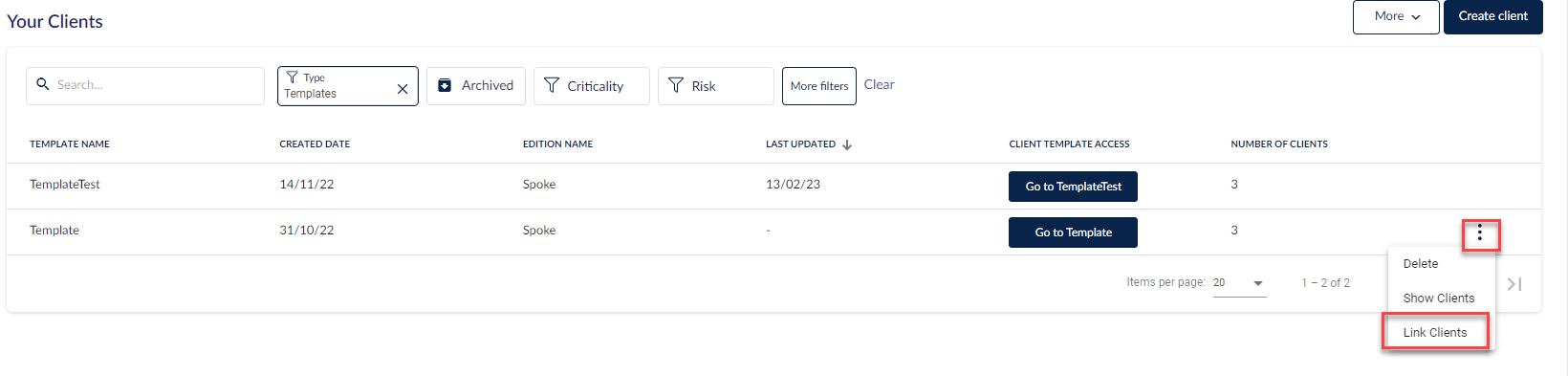Toggle the Archived filter

476,86
